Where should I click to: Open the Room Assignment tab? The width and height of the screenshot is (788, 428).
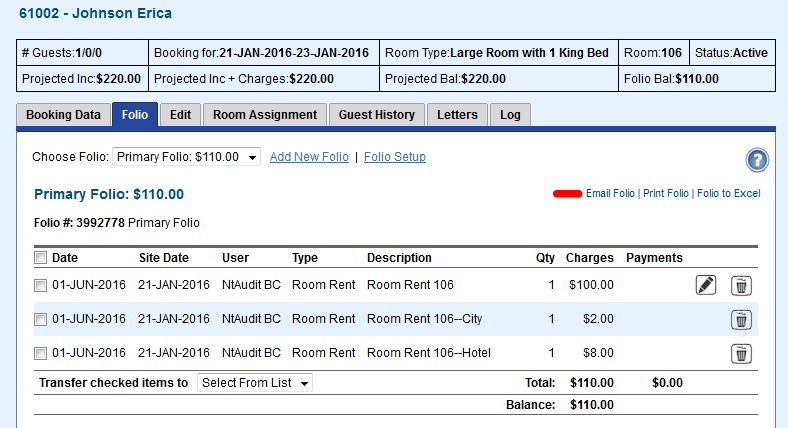coord(265,115)
